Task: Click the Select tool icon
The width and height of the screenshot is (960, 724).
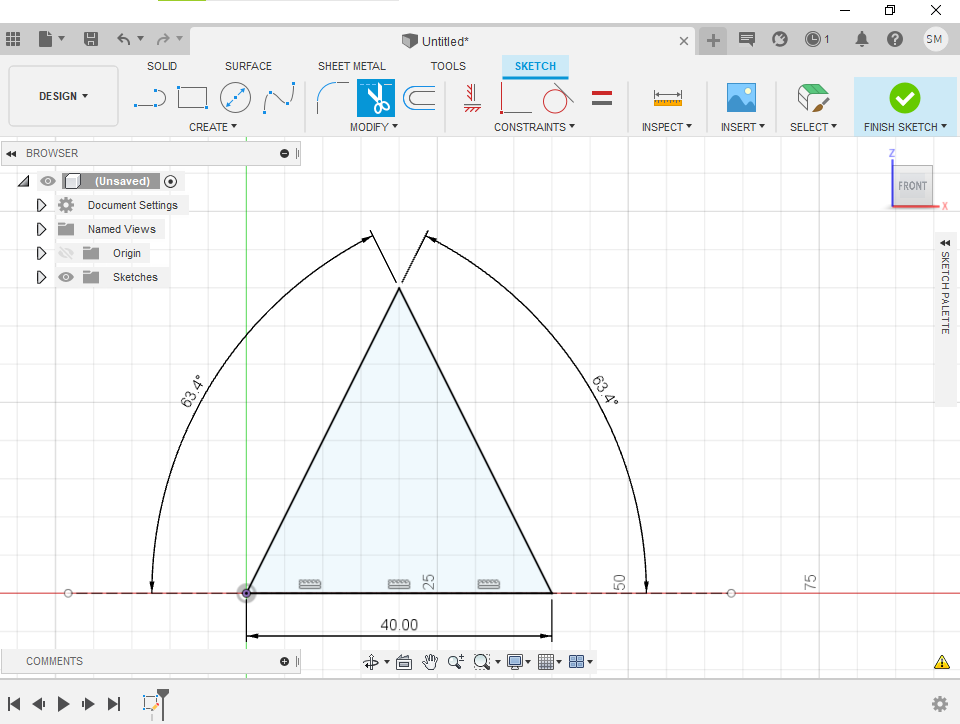Action: coord(813,98)
